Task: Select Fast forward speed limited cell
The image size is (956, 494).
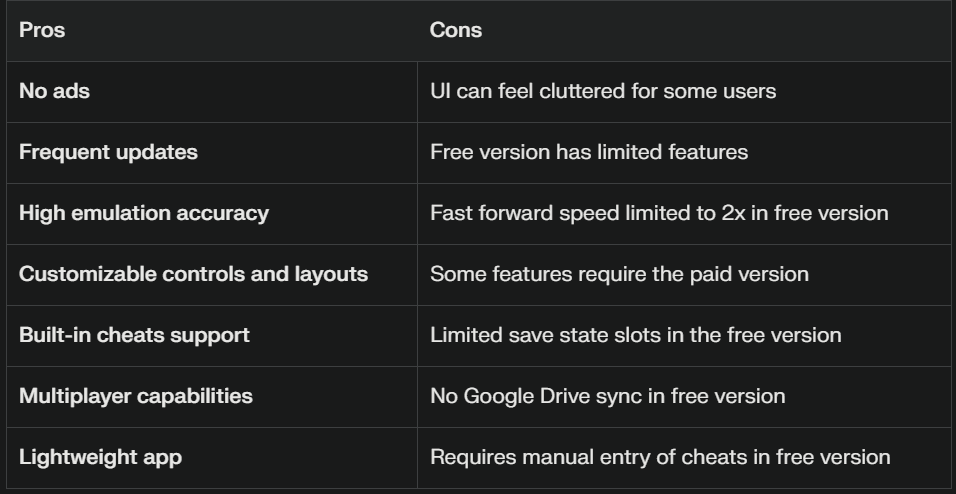Action: 684,213
